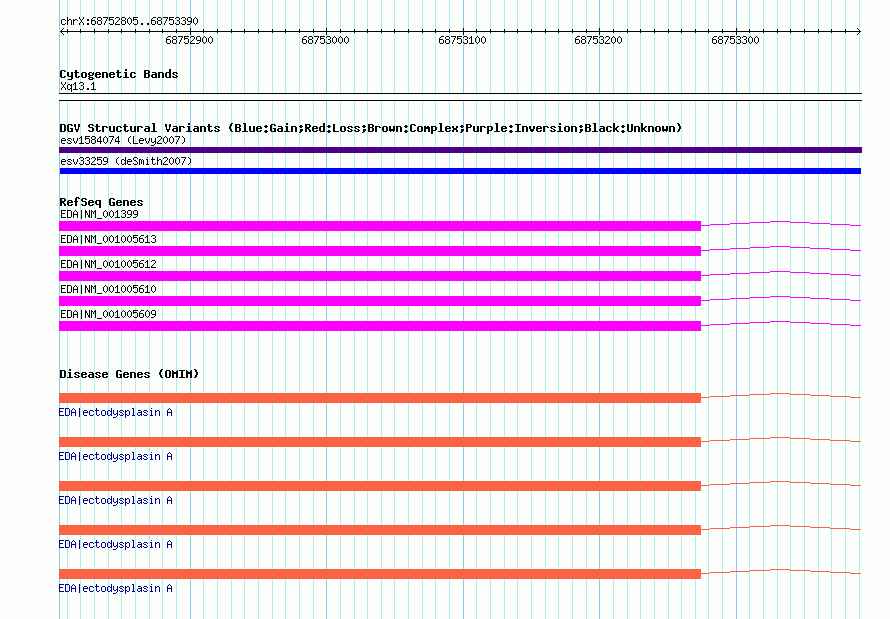Click the EDA|NM_001005613 label
Screen dimensions: 890x619
click(108, 239)
